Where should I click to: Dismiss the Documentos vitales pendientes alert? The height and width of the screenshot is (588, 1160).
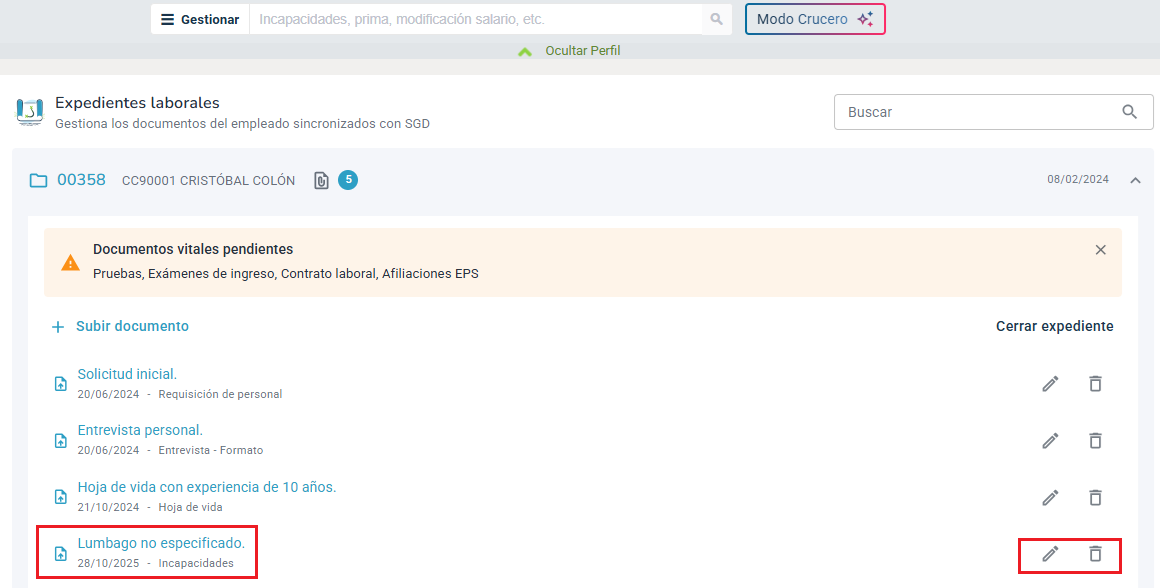1101,250
